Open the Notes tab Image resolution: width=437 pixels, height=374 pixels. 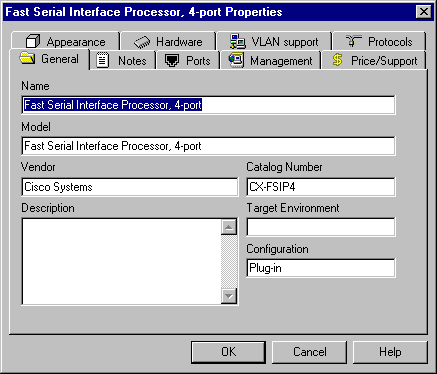(x=122, y=61)
